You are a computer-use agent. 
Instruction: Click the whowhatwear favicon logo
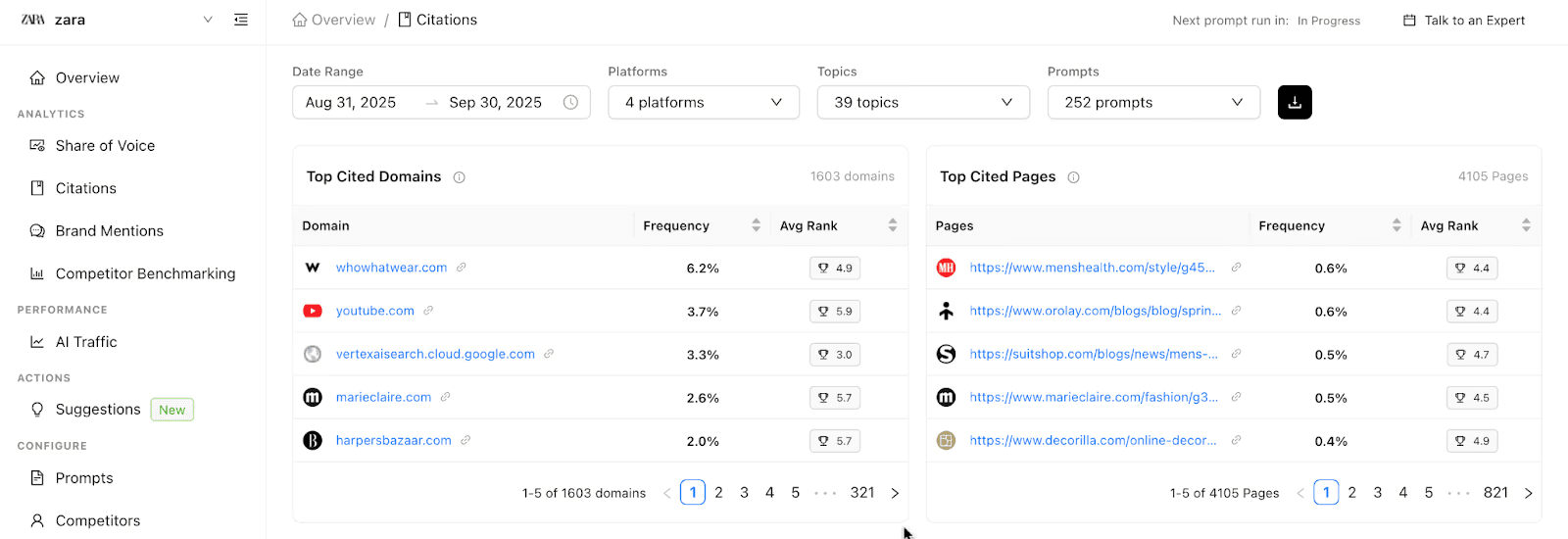[x=313, y=268]
